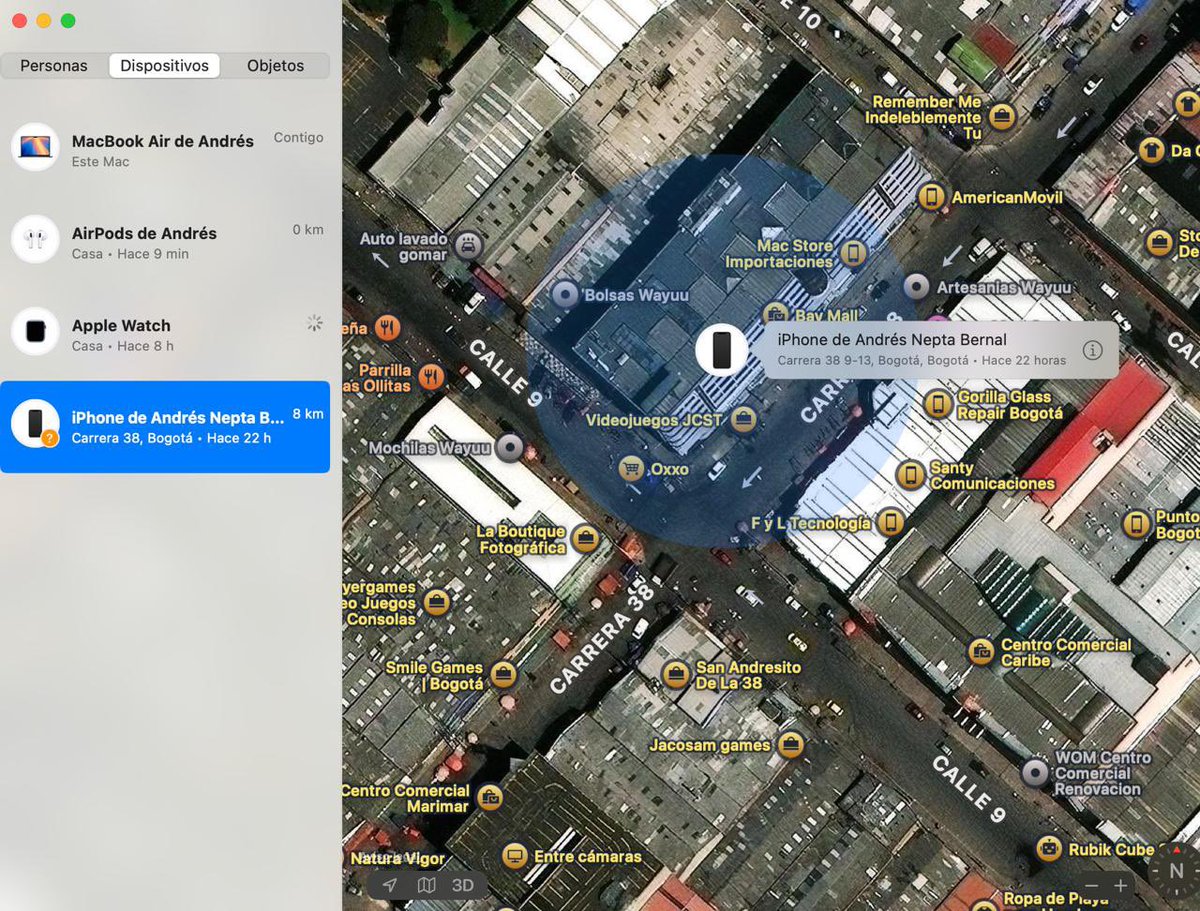
Task: Click the AmericanMovil phone store marker
Action: pos(931,197)
